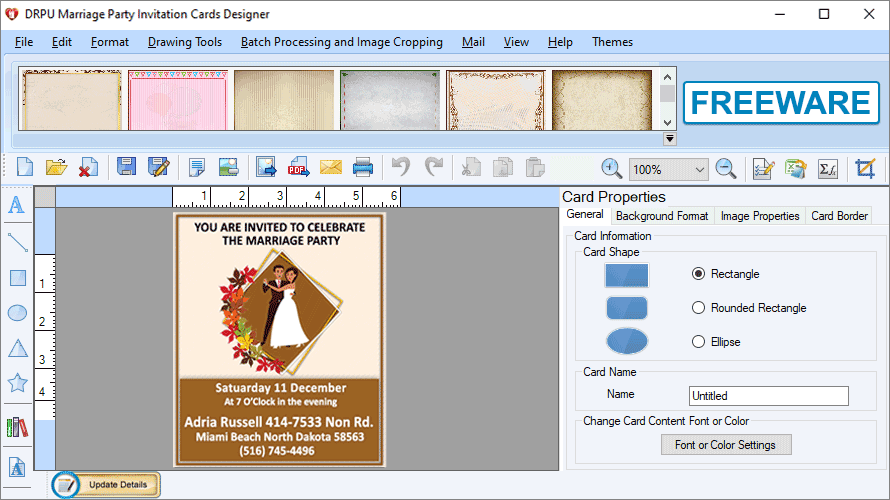Click the Update Details button
This screenshot has height=500, width=890.
pos(106,485)
